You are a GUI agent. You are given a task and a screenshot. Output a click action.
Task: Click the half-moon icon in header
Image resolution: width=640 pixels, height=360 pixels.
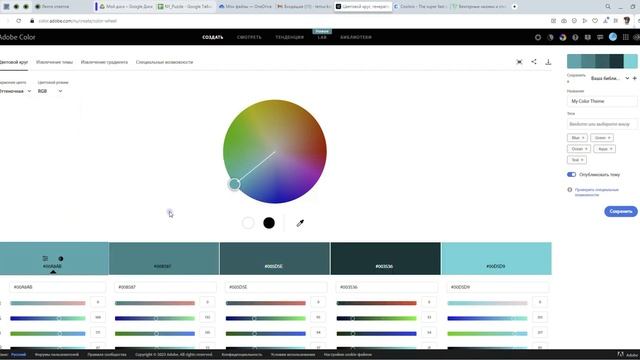tap(550, 37)
